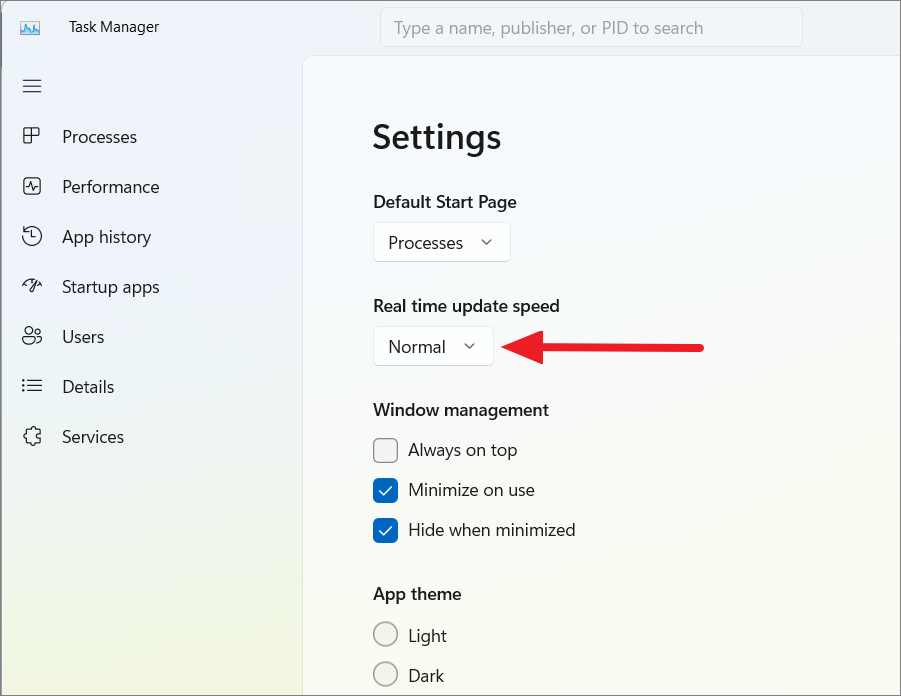901x696 pixels.
Task: Toggle the hamburger navigation menu
Action: [32, 86]
